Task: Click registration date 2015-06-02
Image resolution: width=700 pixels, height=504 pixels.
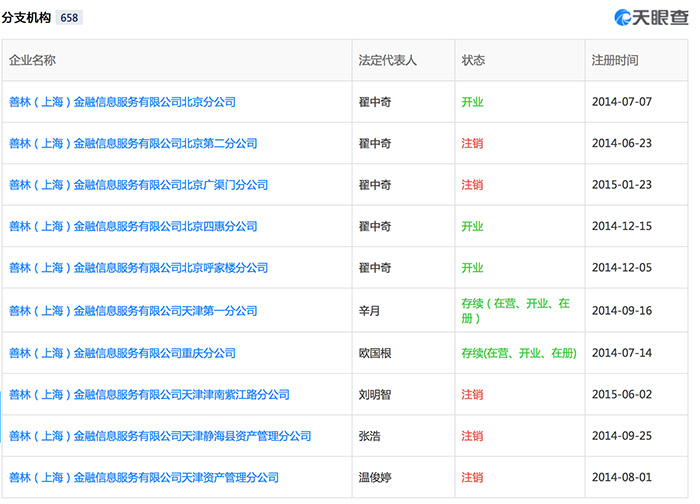Action: click(x=622, y=395)
